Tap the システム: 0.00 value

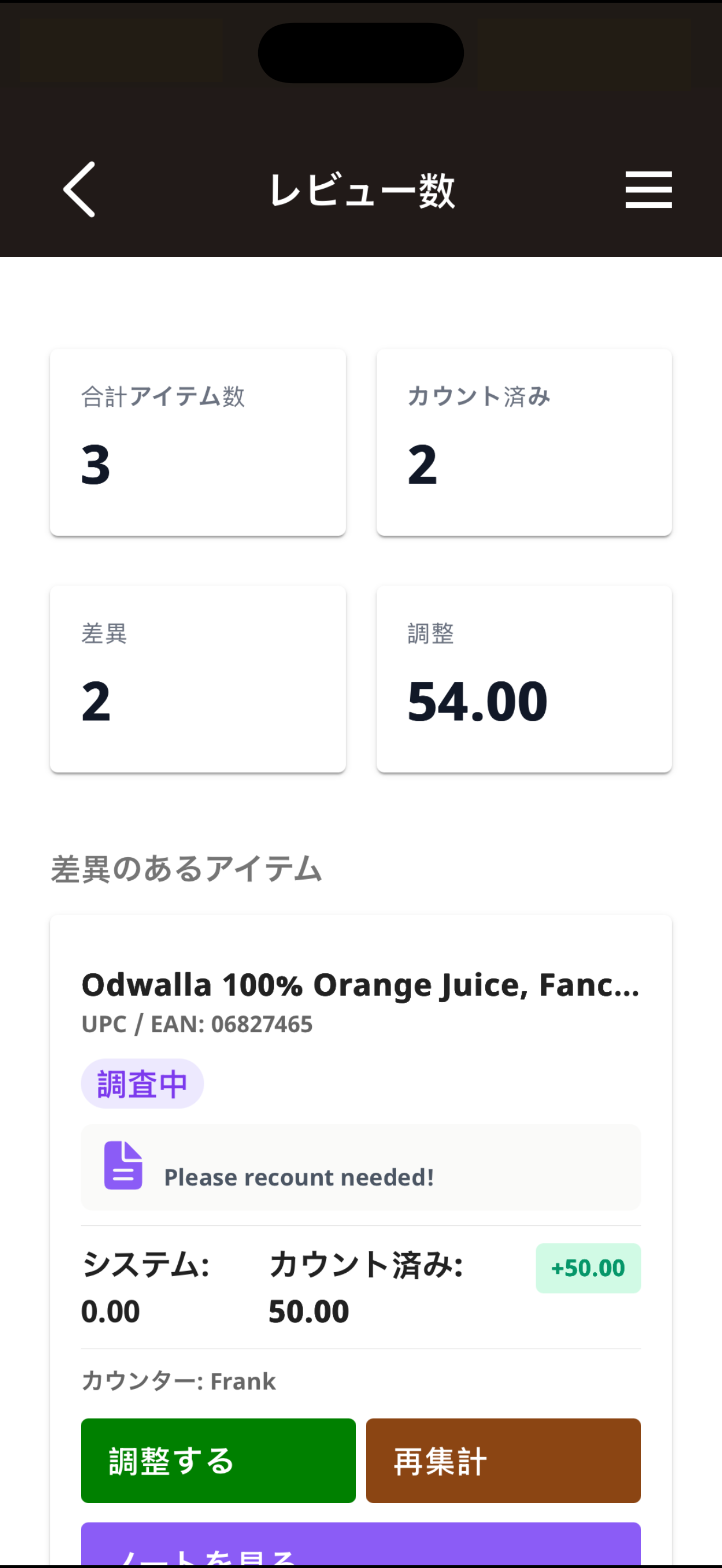(145, 1288)
